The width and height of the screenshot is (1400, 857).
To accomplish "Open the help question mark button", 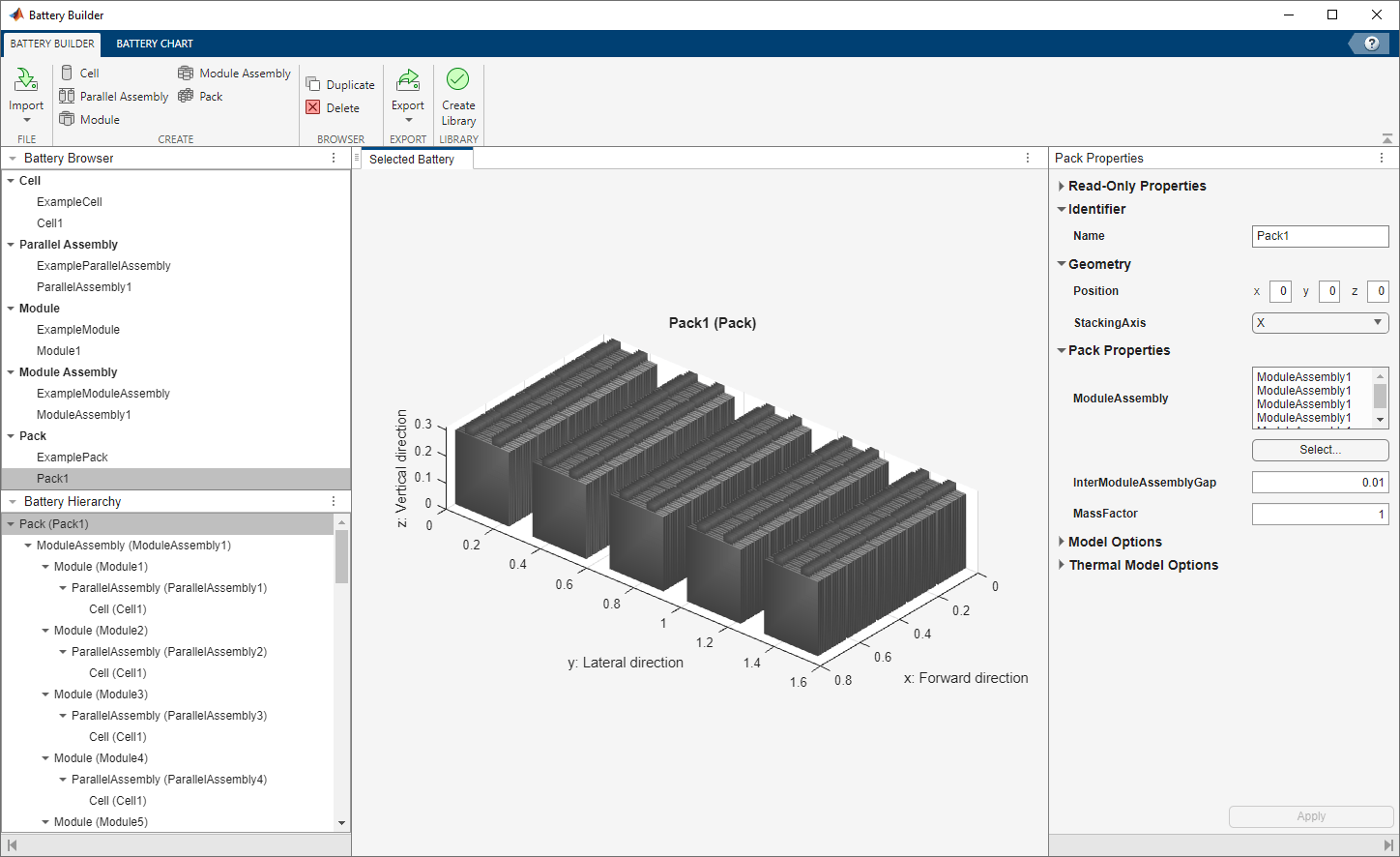I will point(1371,44).
